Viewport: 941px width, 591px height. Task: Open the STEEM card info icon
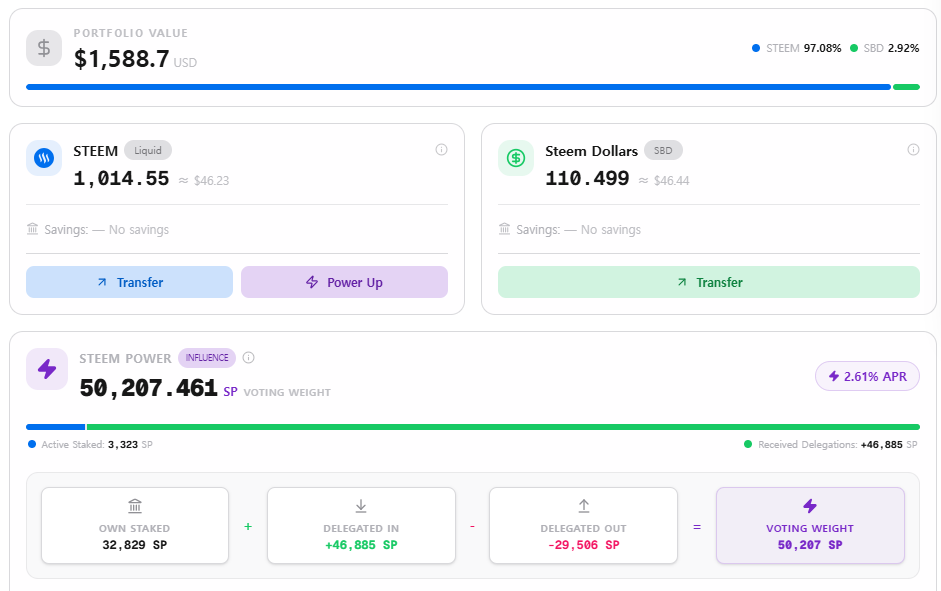pos(441,150)
